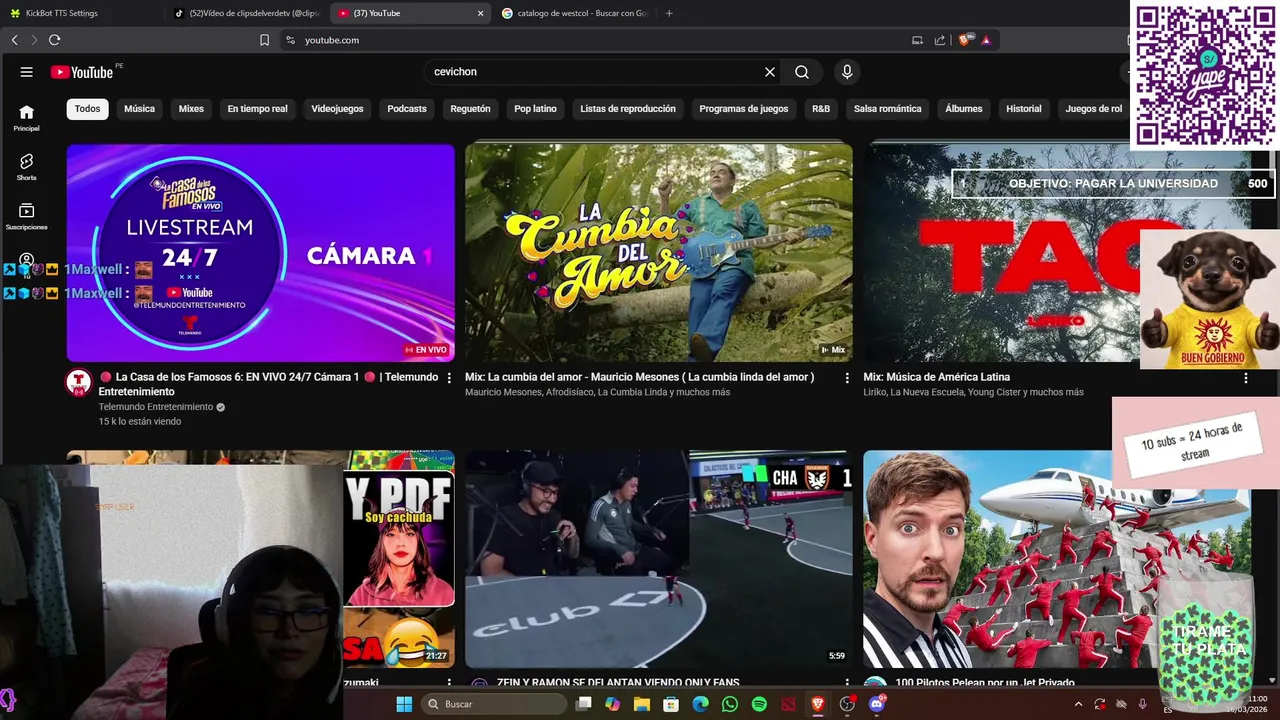1280x720 pixels.
Task: Go to the YouTube logo home link
Action: click(x=82, y=72)
